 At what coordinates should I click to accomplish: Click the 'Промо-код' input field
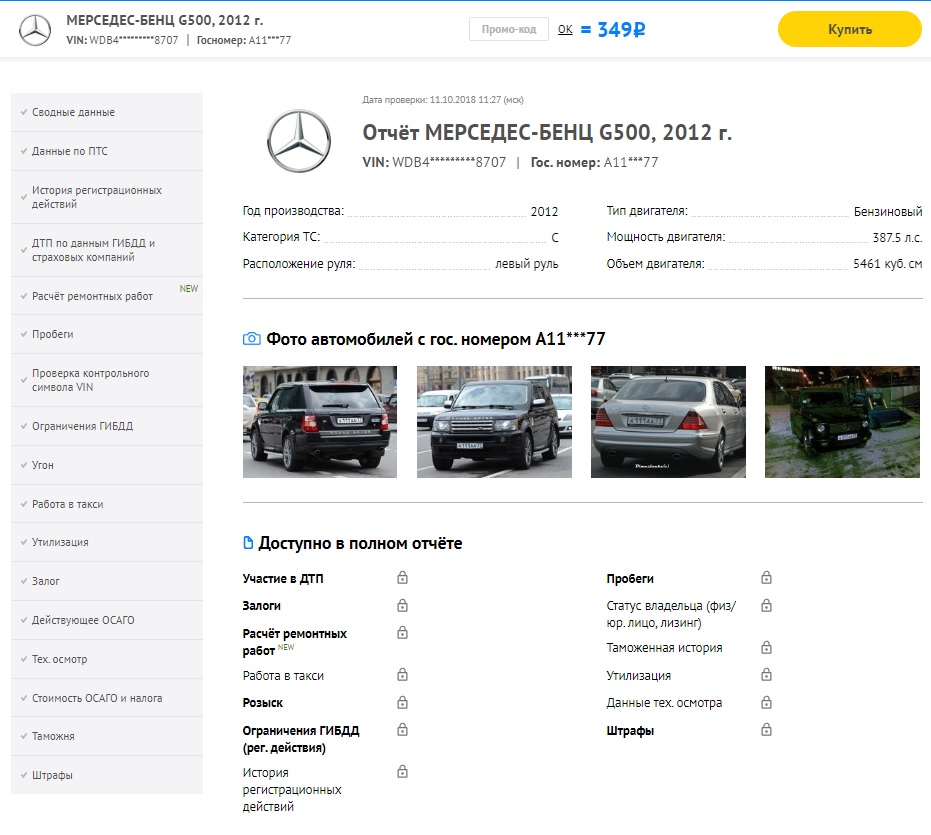pos(509,29)
